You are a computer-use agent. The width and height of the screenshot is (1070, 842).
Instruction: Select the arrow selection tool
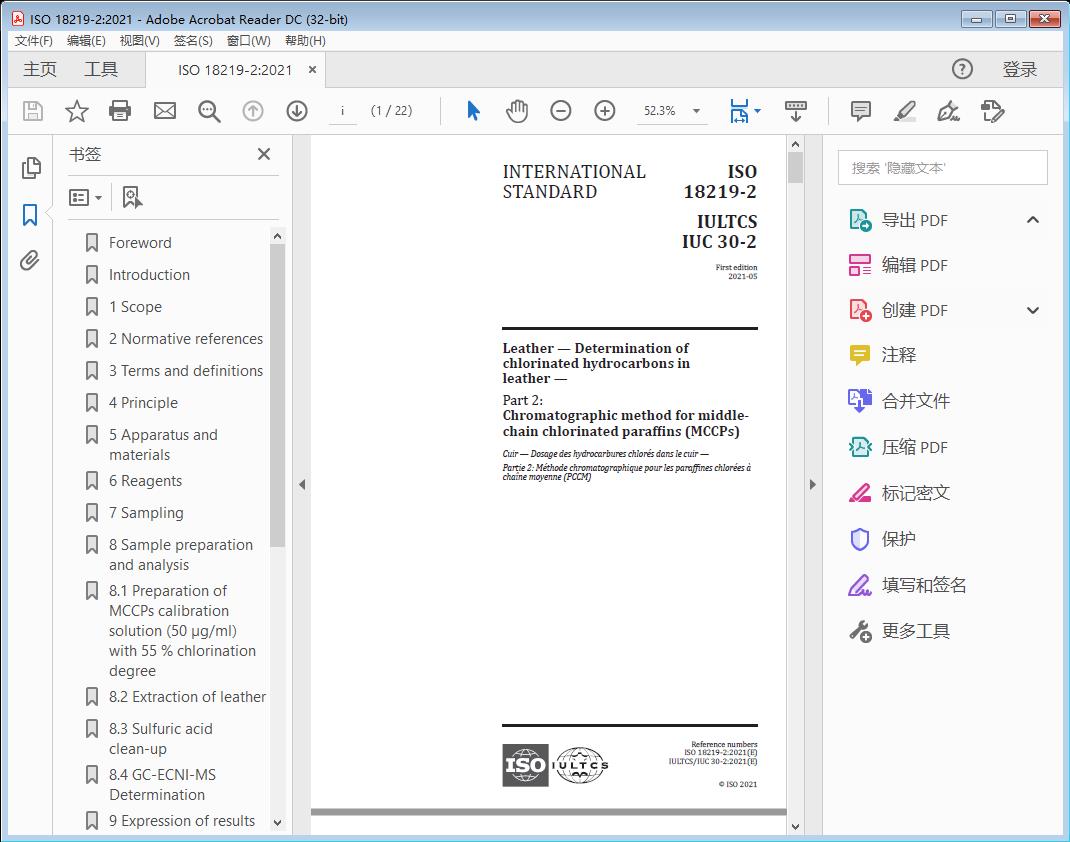[x=472, y=111]
